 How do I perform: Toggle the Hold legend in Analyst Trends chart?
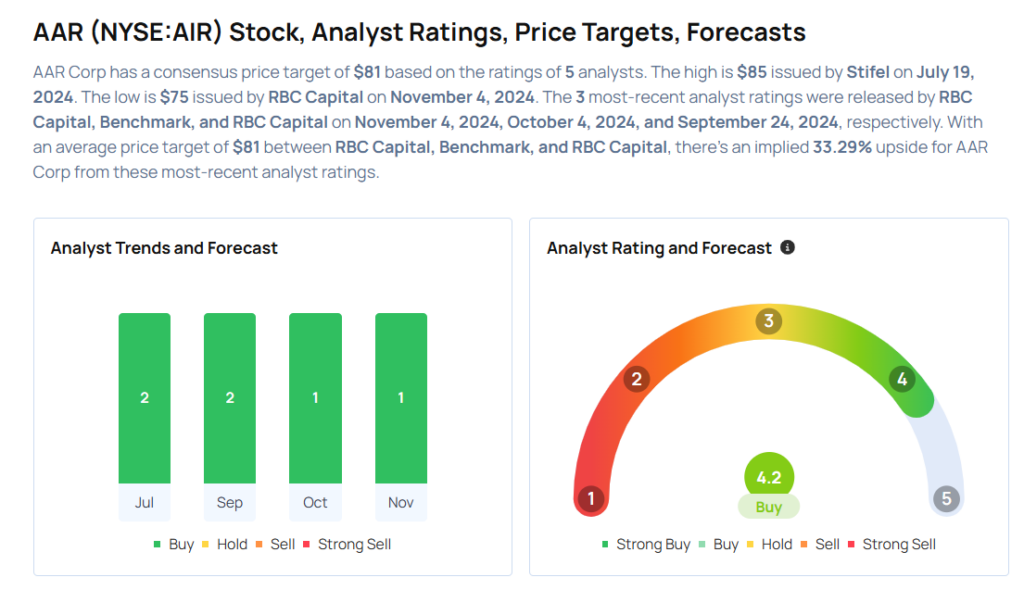pos(227,544)
